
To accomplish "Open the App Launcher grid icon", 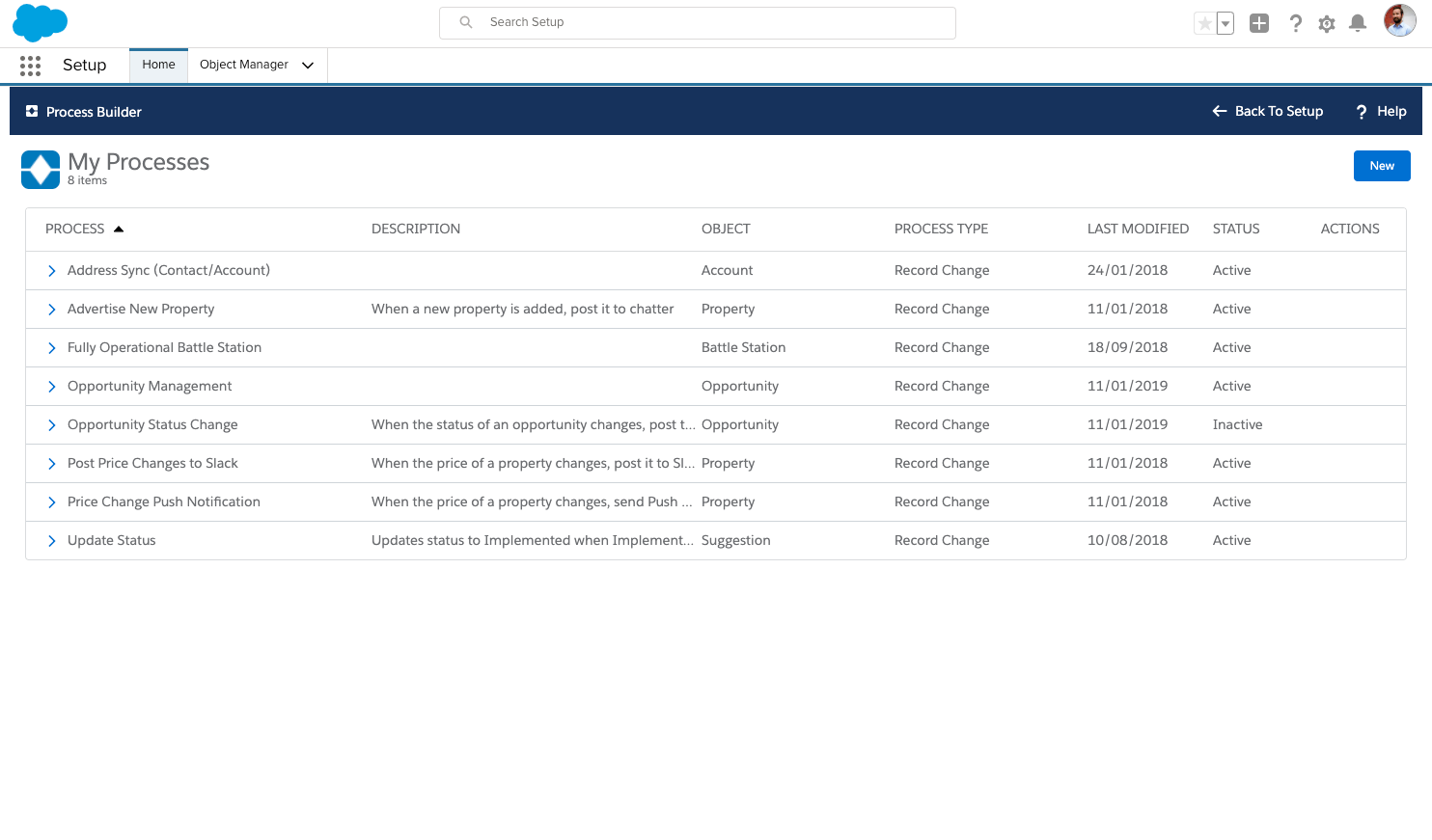I will coord(30,66).
